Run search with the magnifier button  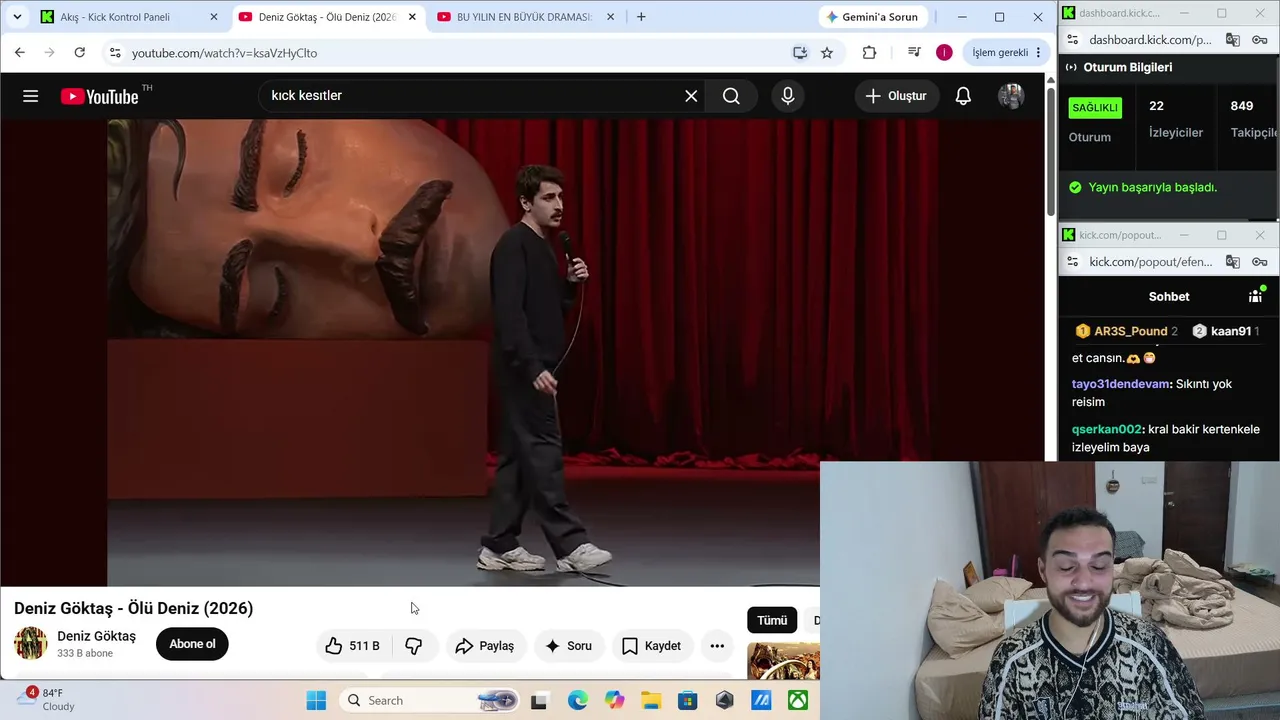coord(731,96)
